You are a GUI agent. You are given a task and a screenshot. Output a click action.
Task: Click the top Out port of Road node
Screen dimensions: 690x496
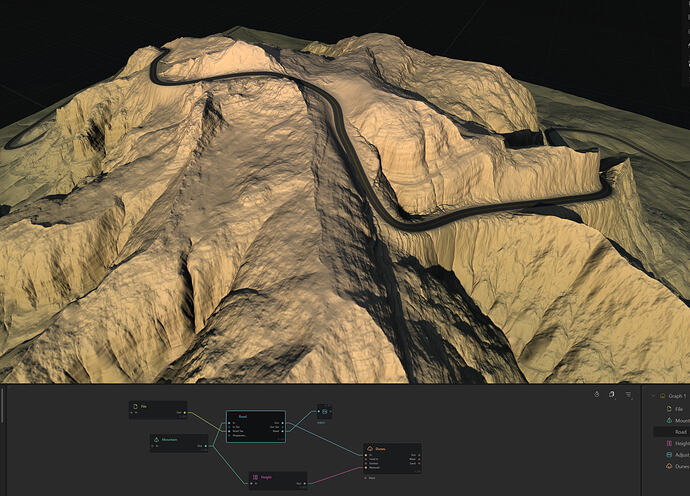(x=283, y=423)
